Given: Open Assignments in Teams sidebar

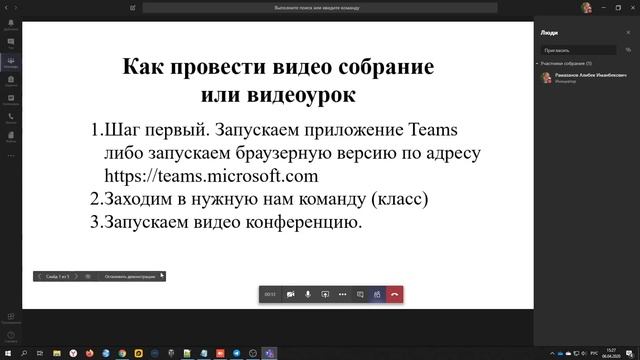Looking at the screenshot, I should (11, 81).
